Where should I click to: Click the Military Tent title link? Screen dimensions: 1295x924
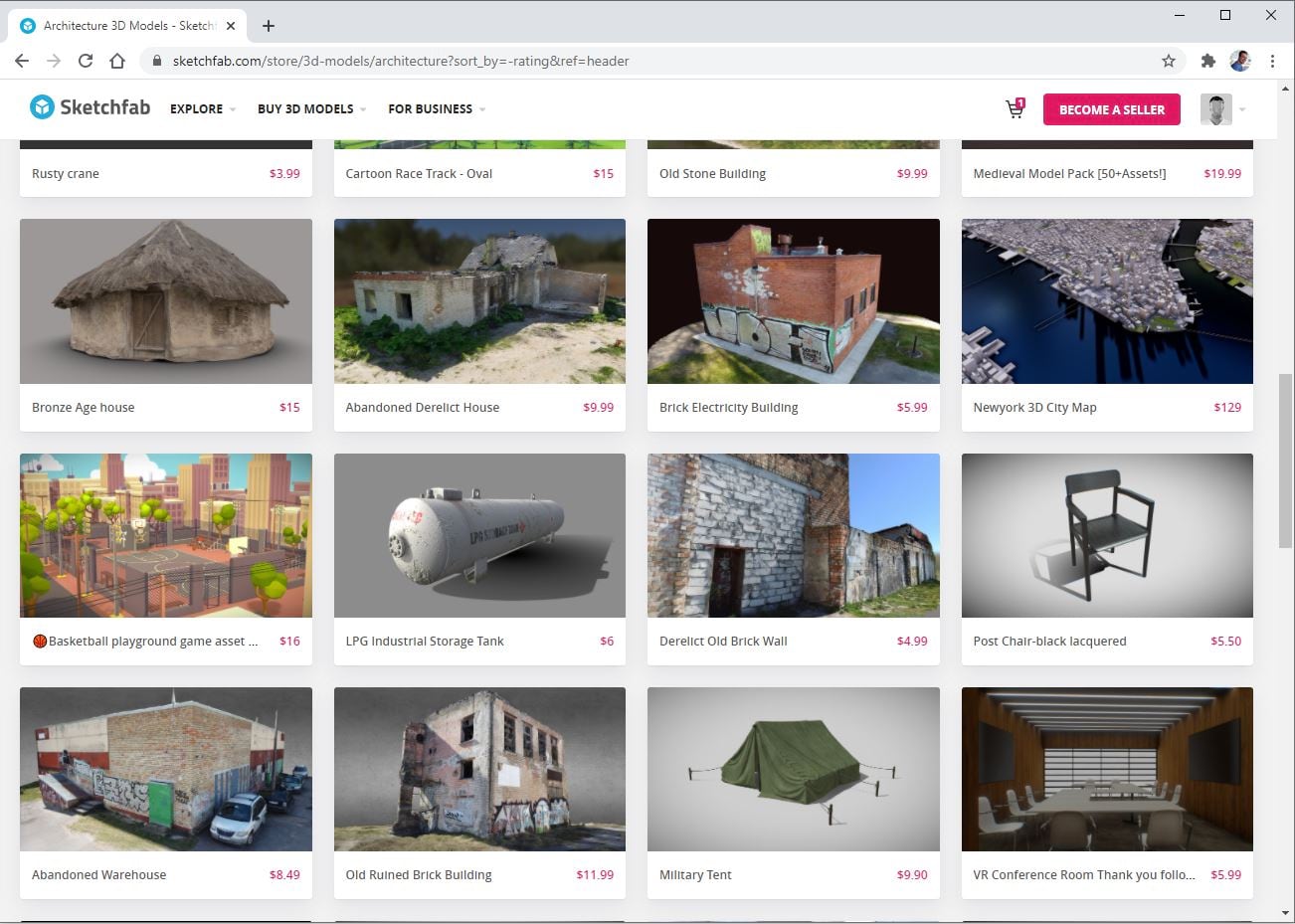point(695,875)
